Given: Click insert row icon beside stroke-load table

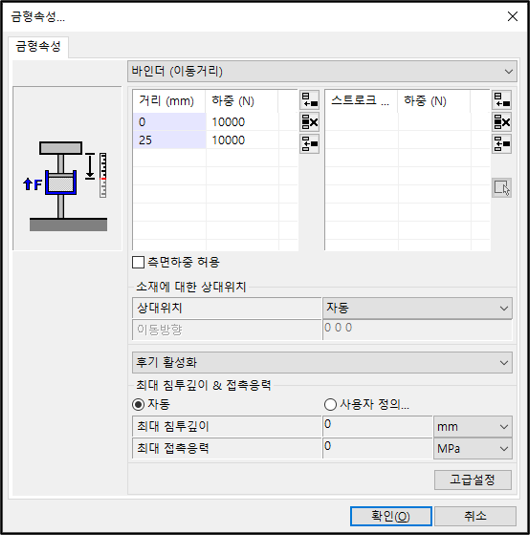Looking at the screenshot, I should (x=502, y=100).
